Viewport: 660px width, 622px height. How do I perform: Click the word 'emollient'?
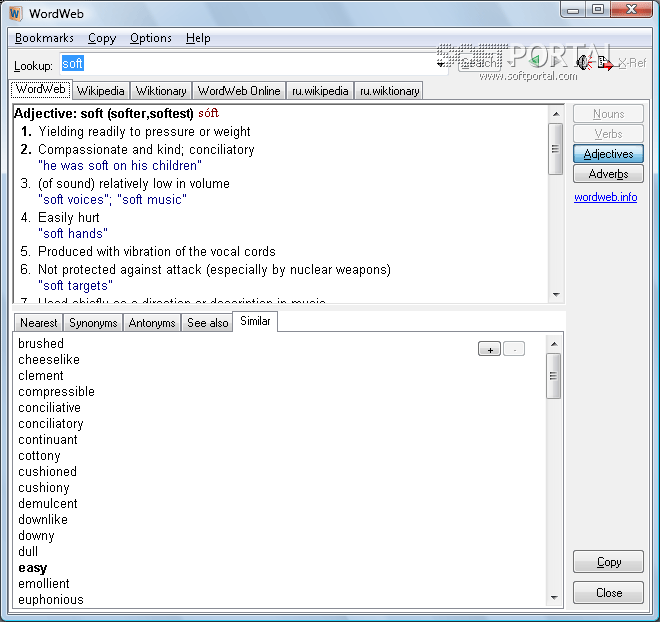click(x=44, y=583)
